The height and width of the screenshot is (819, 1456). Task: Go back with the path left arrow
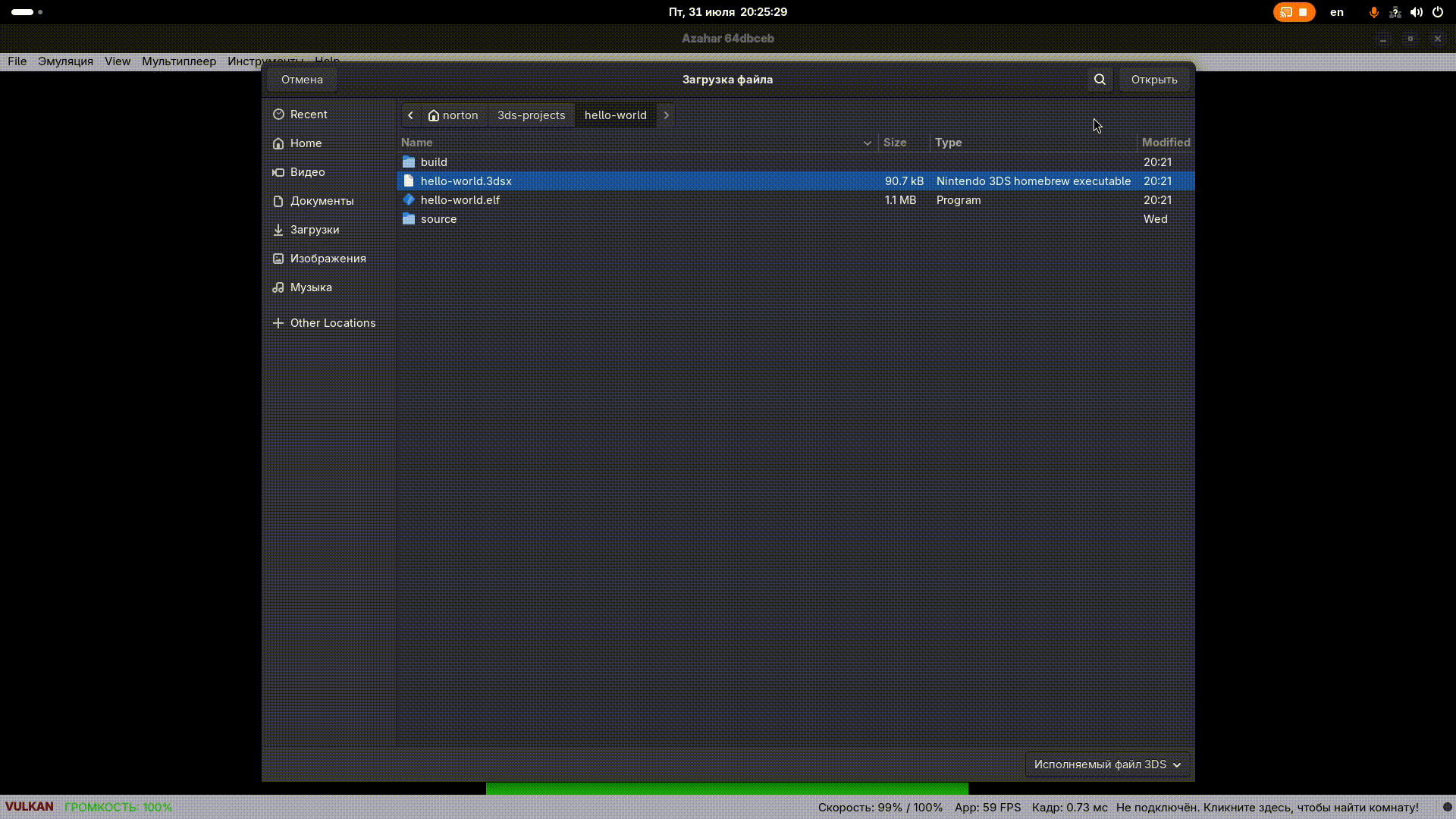pos(410,115)
